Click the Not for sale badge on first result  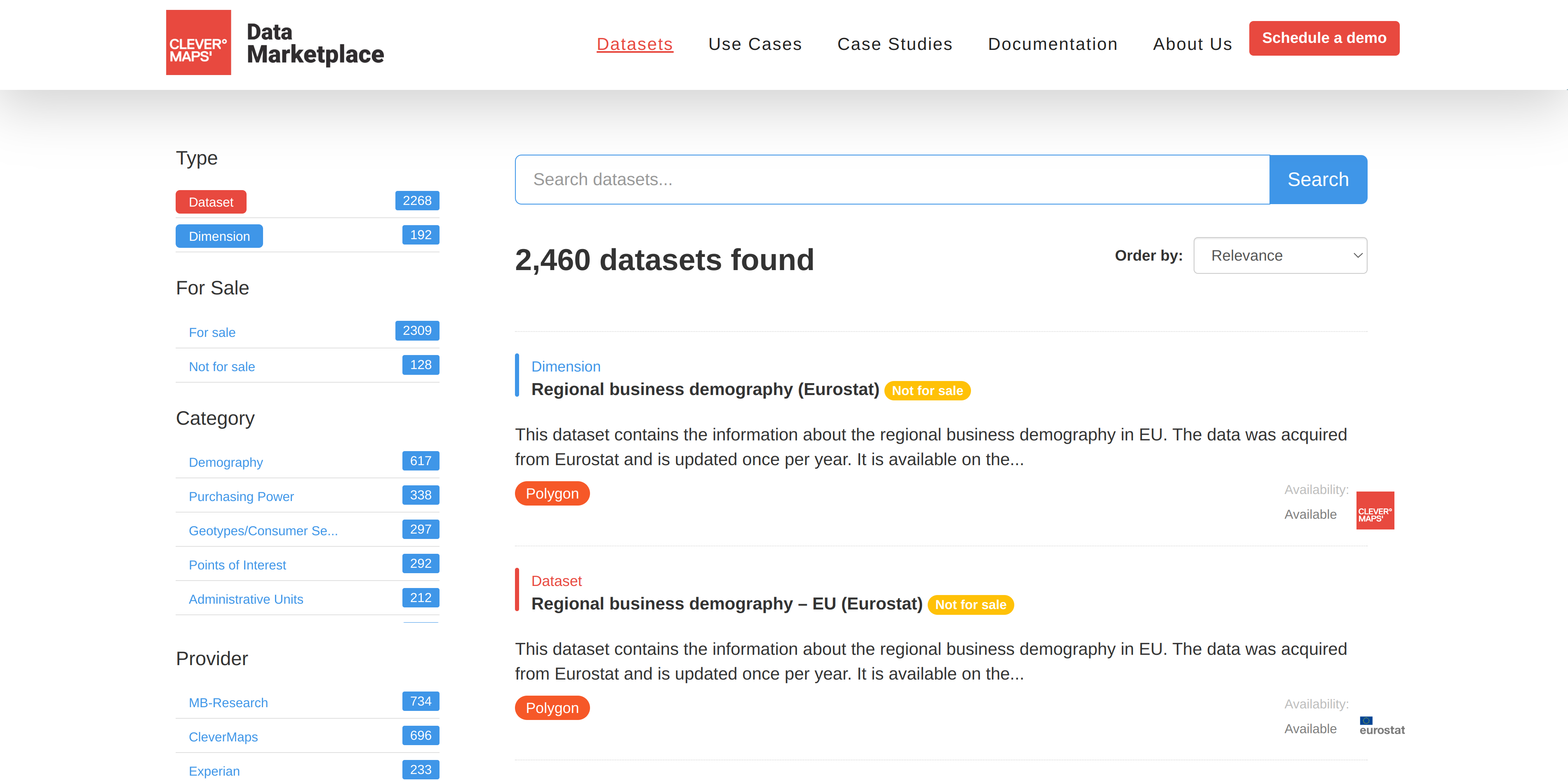coord(926,391)
